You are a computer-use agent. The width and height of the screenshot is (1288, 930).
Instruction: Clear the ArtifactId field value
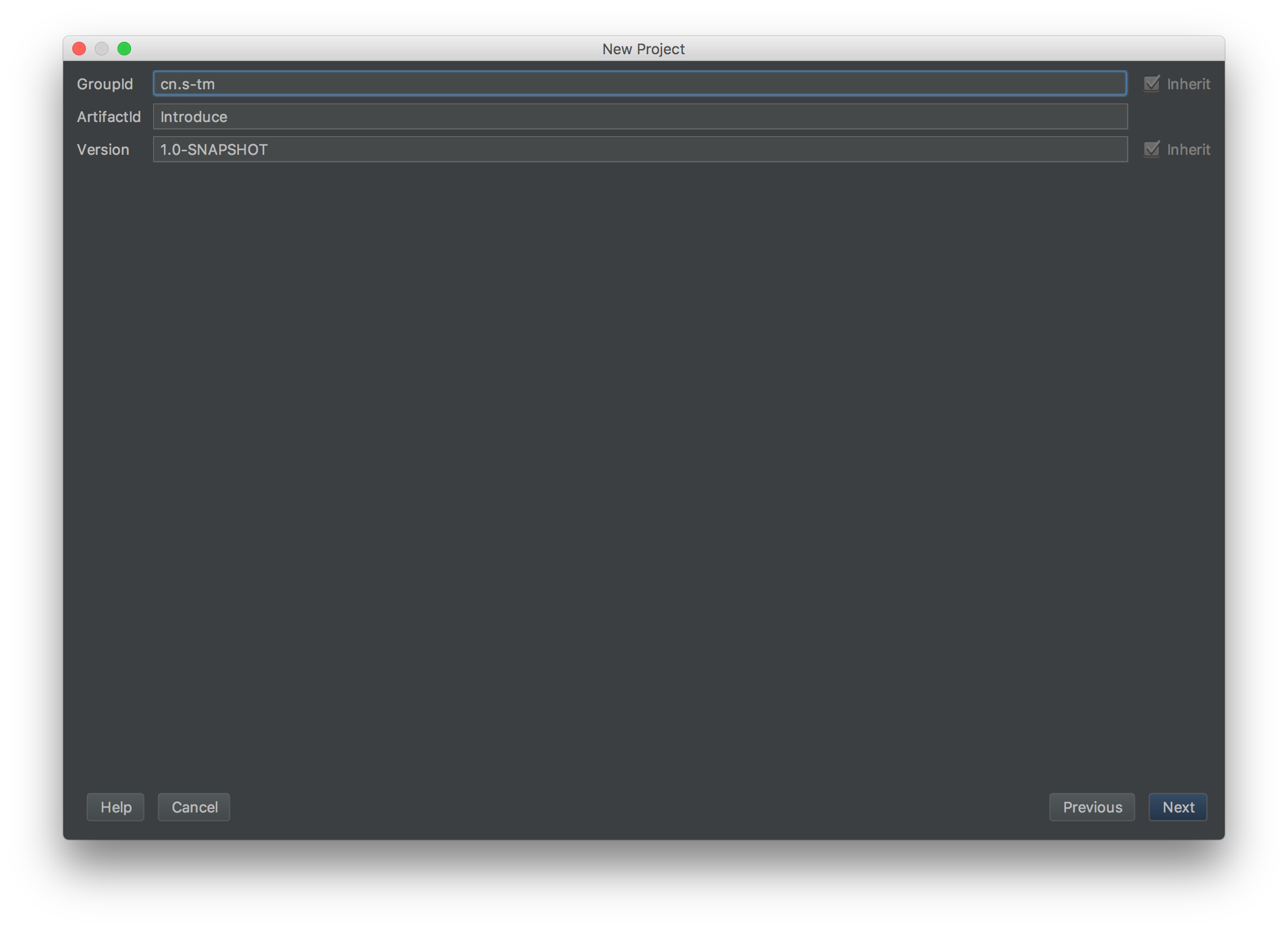coord(640,116)
